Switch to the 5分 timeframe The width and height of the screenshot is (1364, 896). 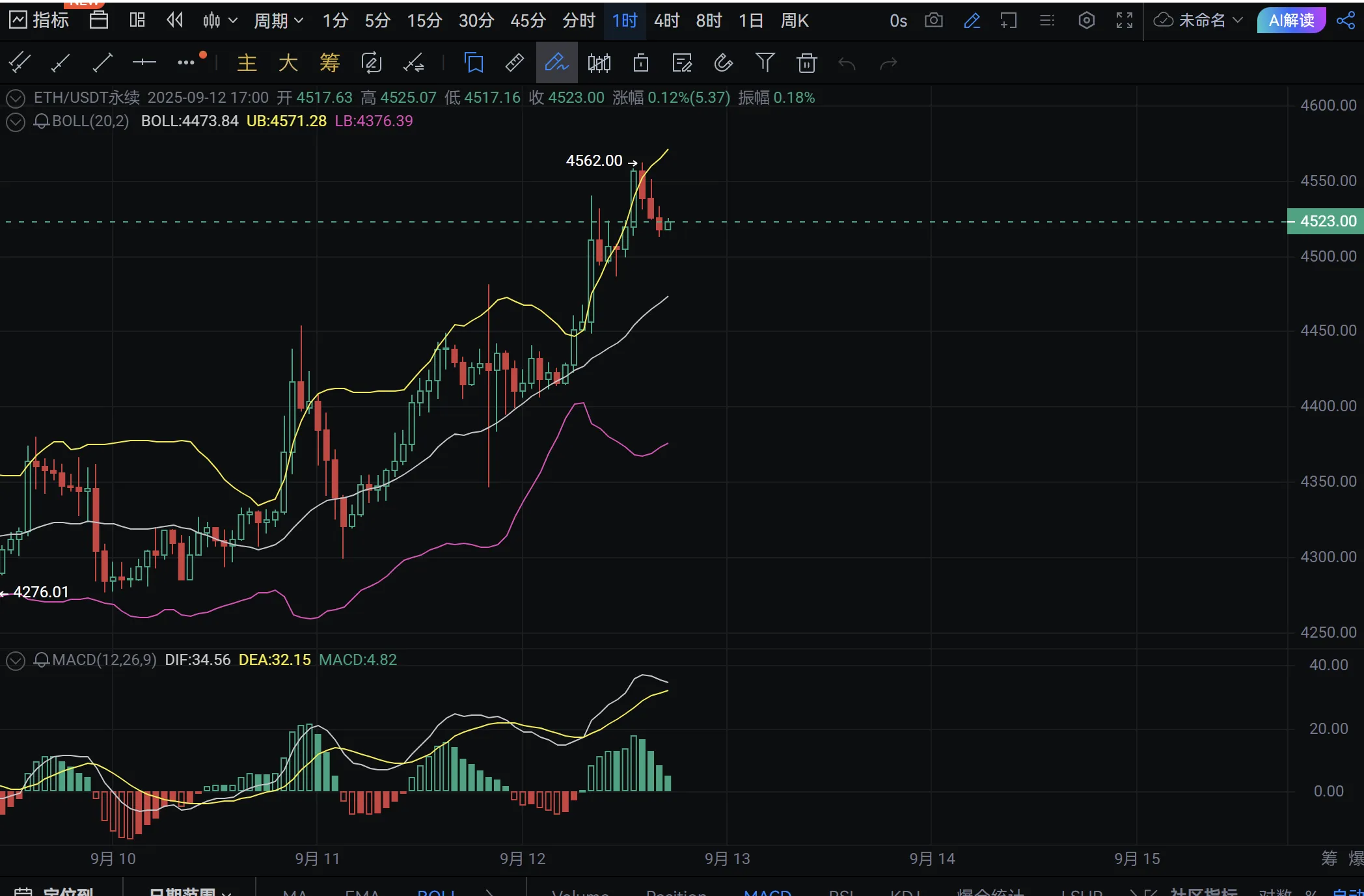tap(377, 21)
